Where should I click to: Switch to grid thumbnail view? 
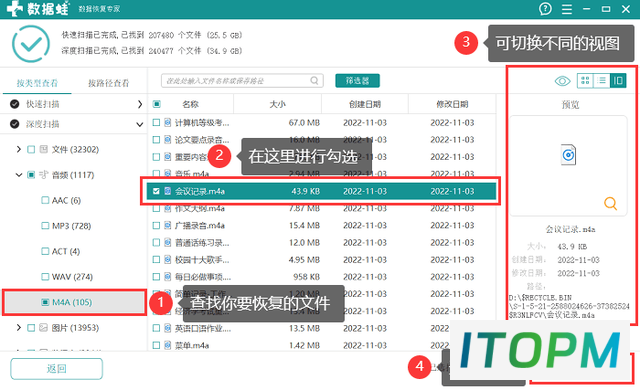[585, 80]
